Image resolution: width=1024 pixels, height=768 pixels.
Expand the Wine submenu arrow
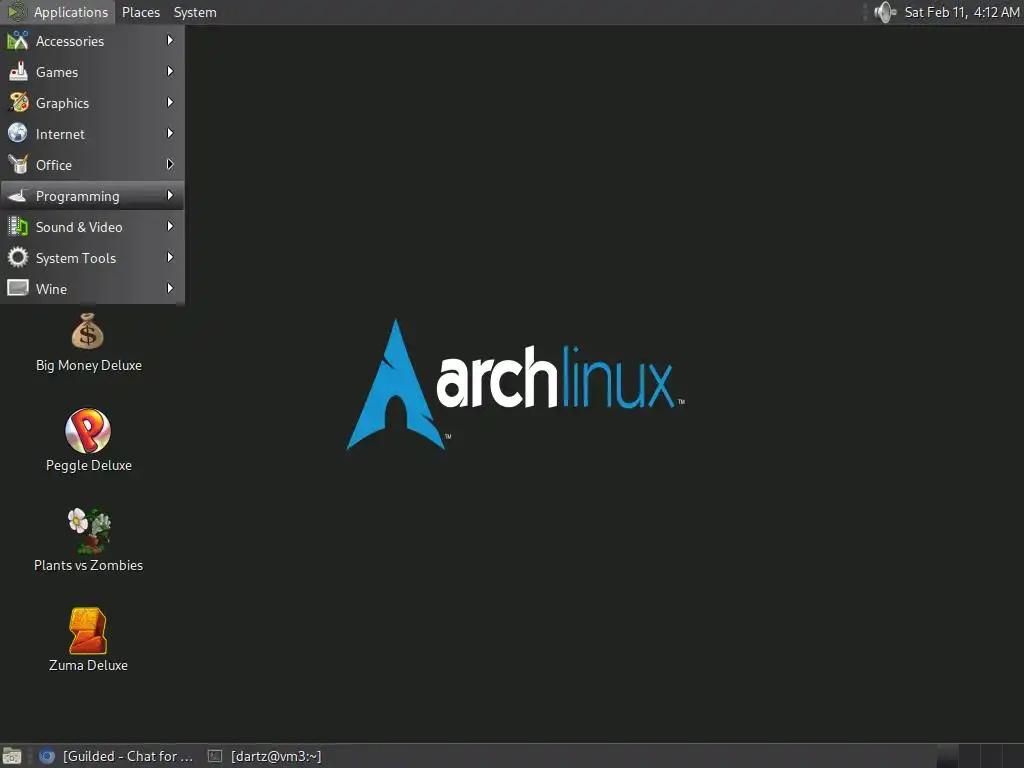click(170, 288)
